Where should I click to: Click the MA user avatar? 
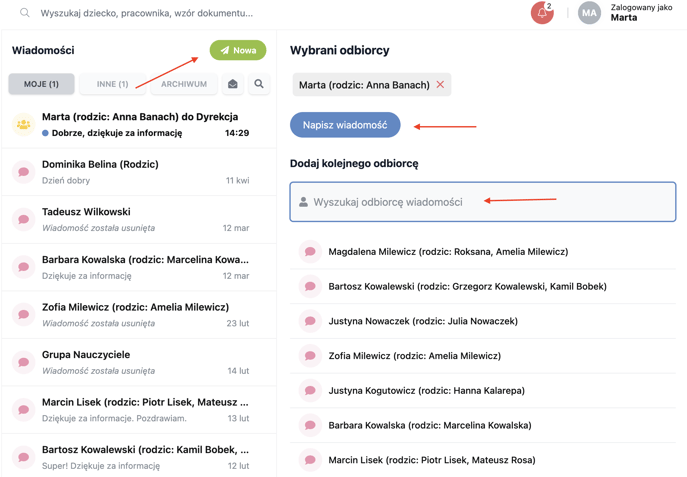tap(589, 13)
